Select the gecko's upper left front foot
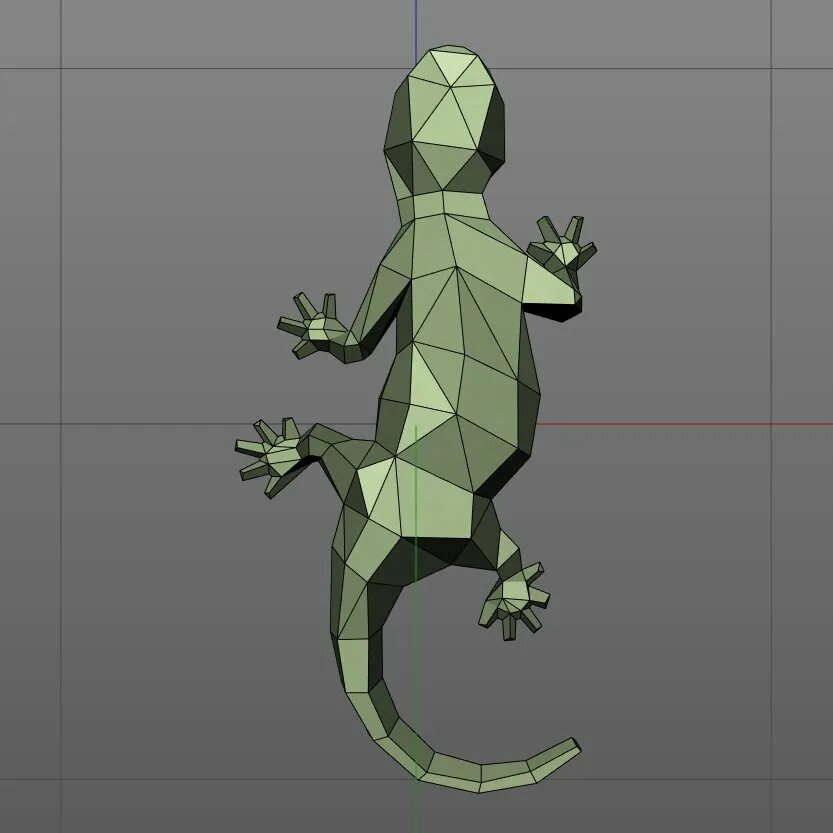The width and height of the screenshot is (833, 833). click(313, 326)
